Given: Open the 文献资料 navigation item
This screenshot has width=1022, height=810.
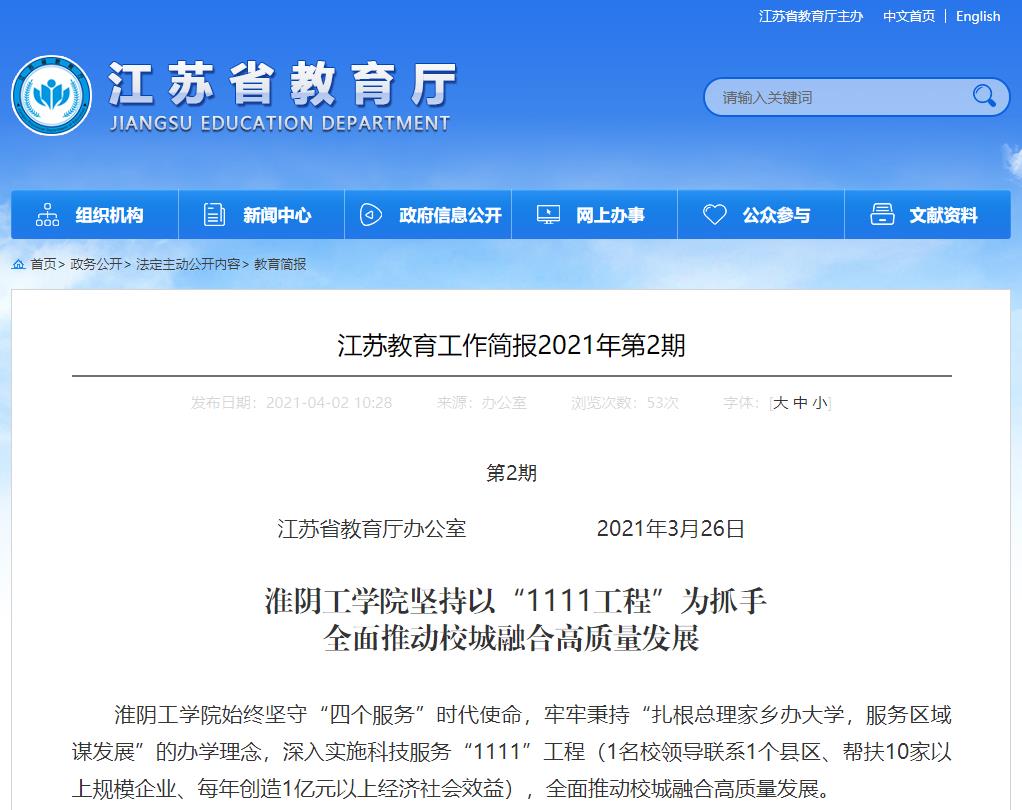Looking at the screenshot, I should (943, 215).
